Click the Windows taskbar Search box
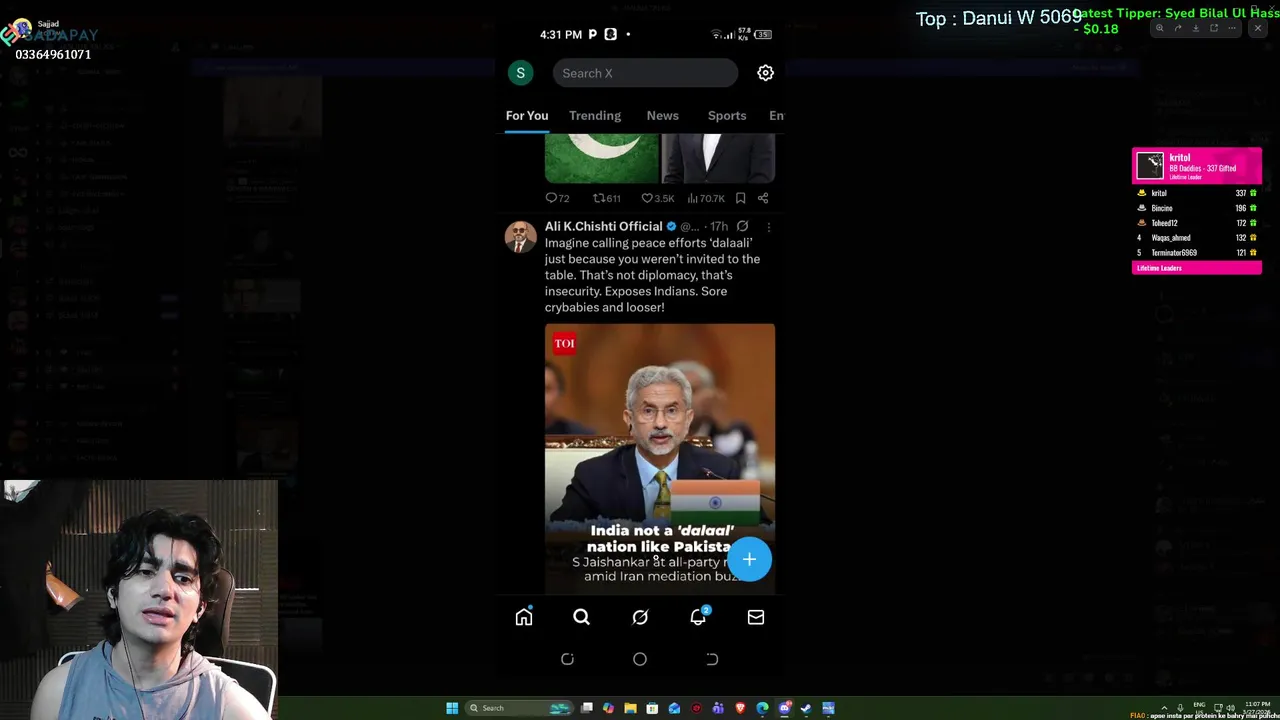This screenshot has height=720, width=1280. (x=519, y=708)
